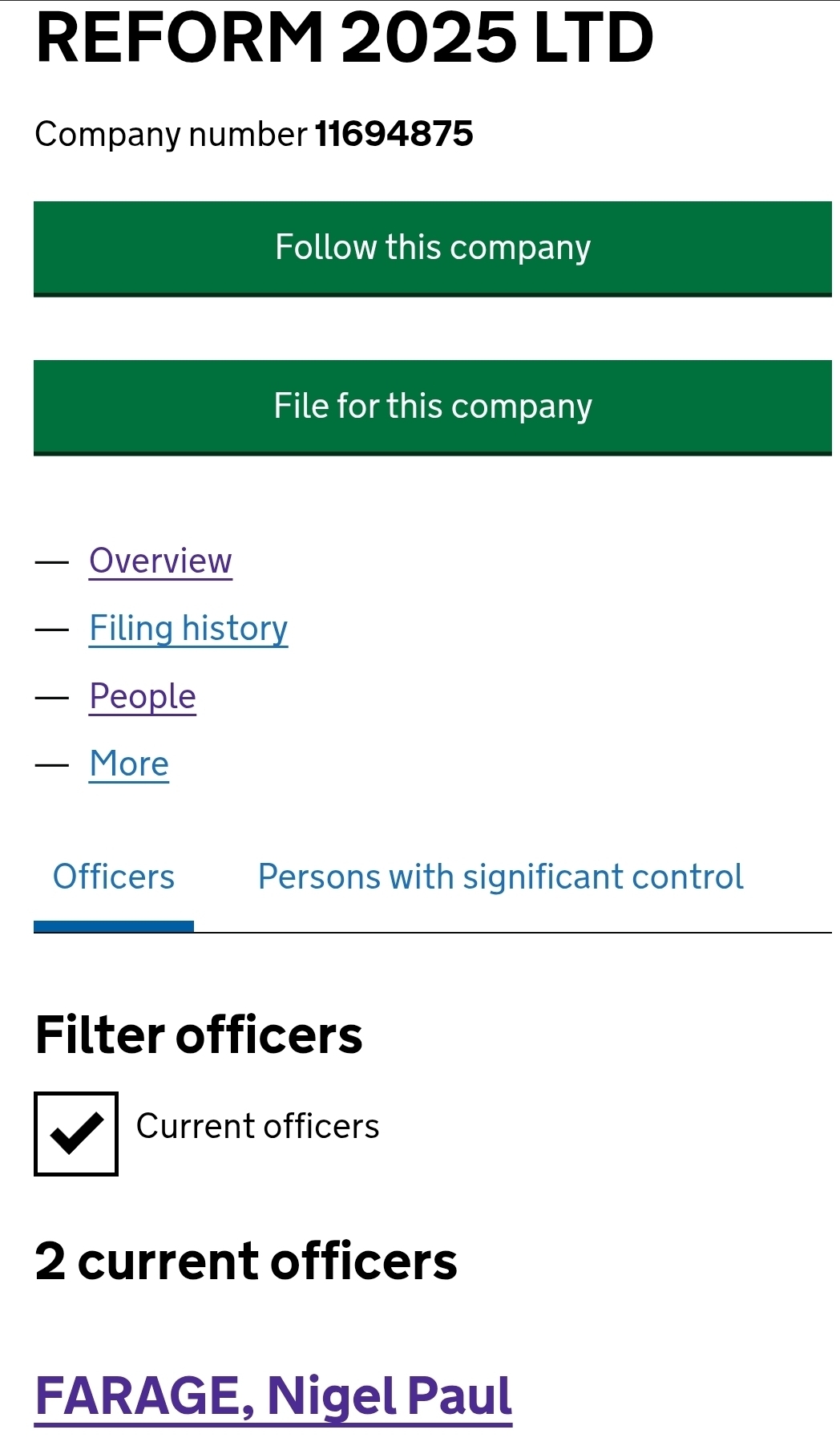Open the People section link
Viewport: 840px width, 1454px height.
pyautogui.click(x=143, y=696)
